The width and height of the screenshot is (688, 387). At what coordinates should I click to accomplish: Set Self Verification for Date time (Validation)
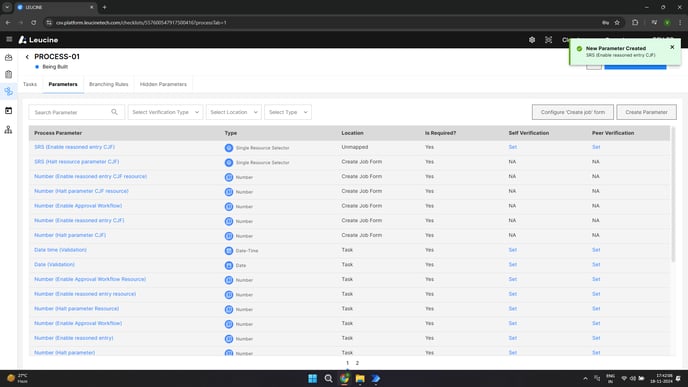point(512,250)
